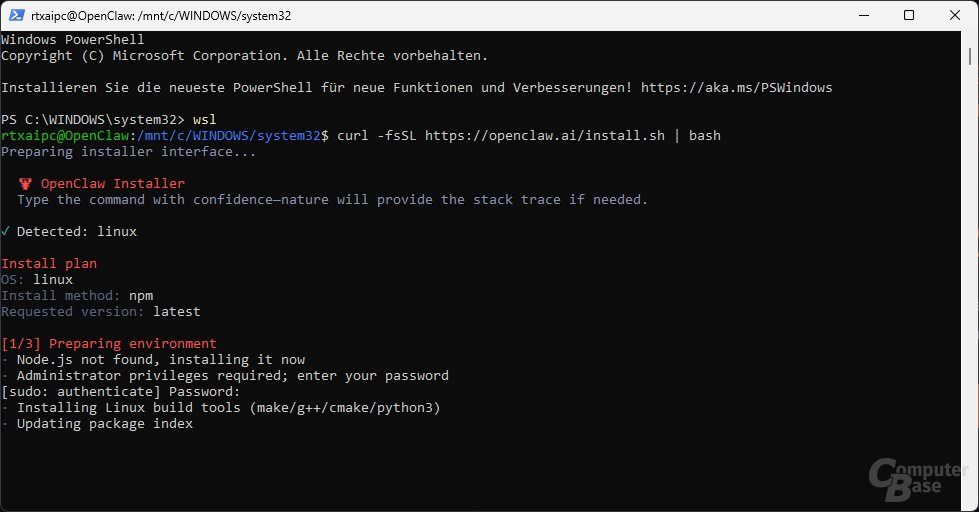Close the PowerShell window
The width and height of the screenshot is (979, 512).
pos(955,15)
